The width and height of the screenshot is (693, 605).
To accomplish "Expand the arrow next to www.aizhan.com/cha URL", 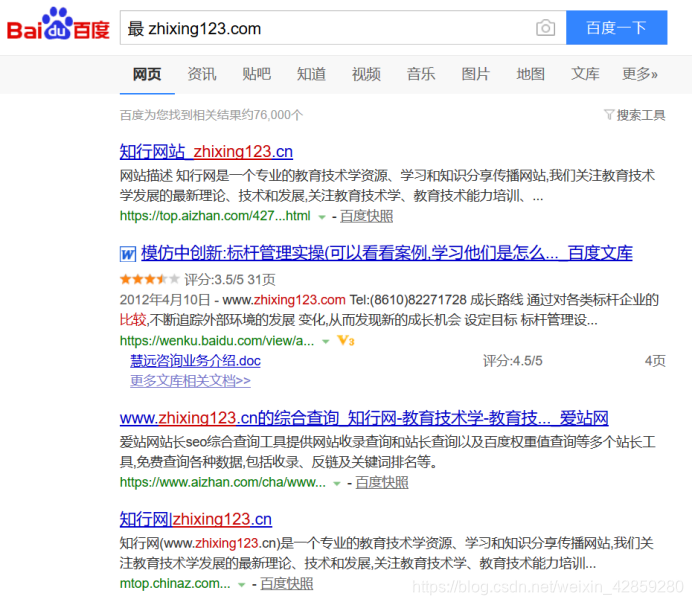I will (337, 483).
